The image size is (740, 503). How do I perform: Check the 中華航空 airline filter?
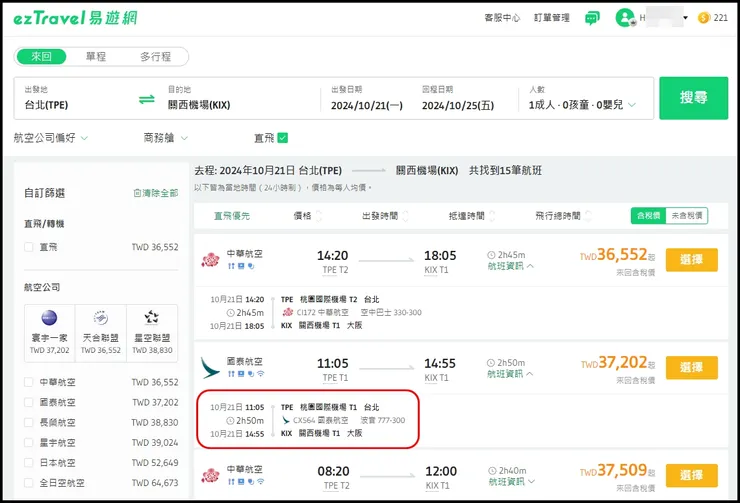point(29,382)
